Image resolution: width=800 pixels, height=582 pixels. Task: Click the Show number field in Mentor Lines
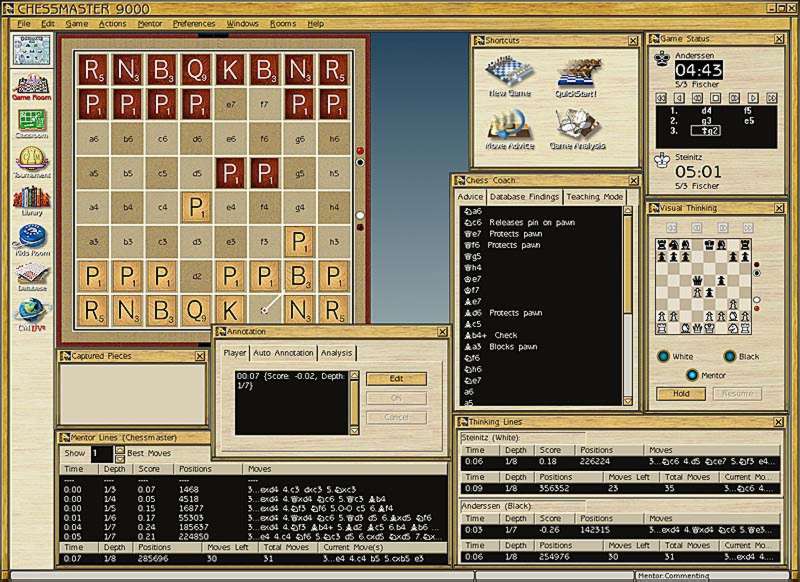pos(102,453)
